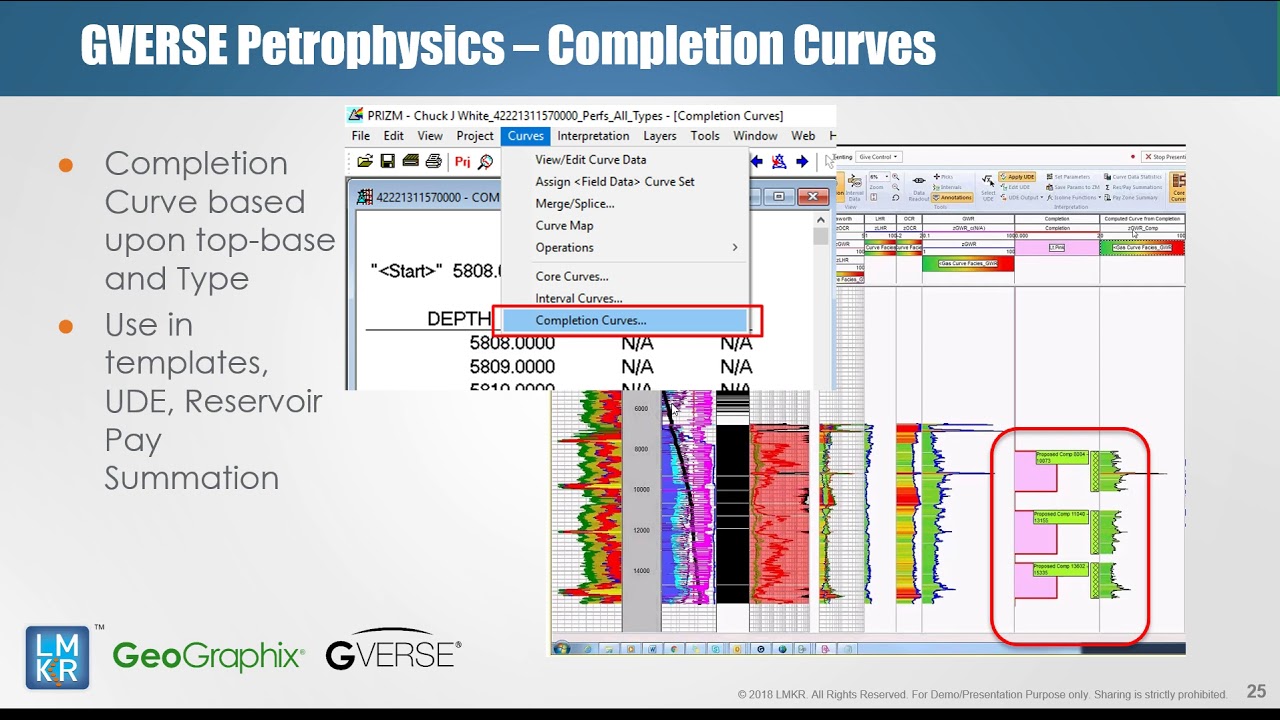Click the Stop Presenting button
Screen dimensions: 1280x720
(x=1164, y=157)
